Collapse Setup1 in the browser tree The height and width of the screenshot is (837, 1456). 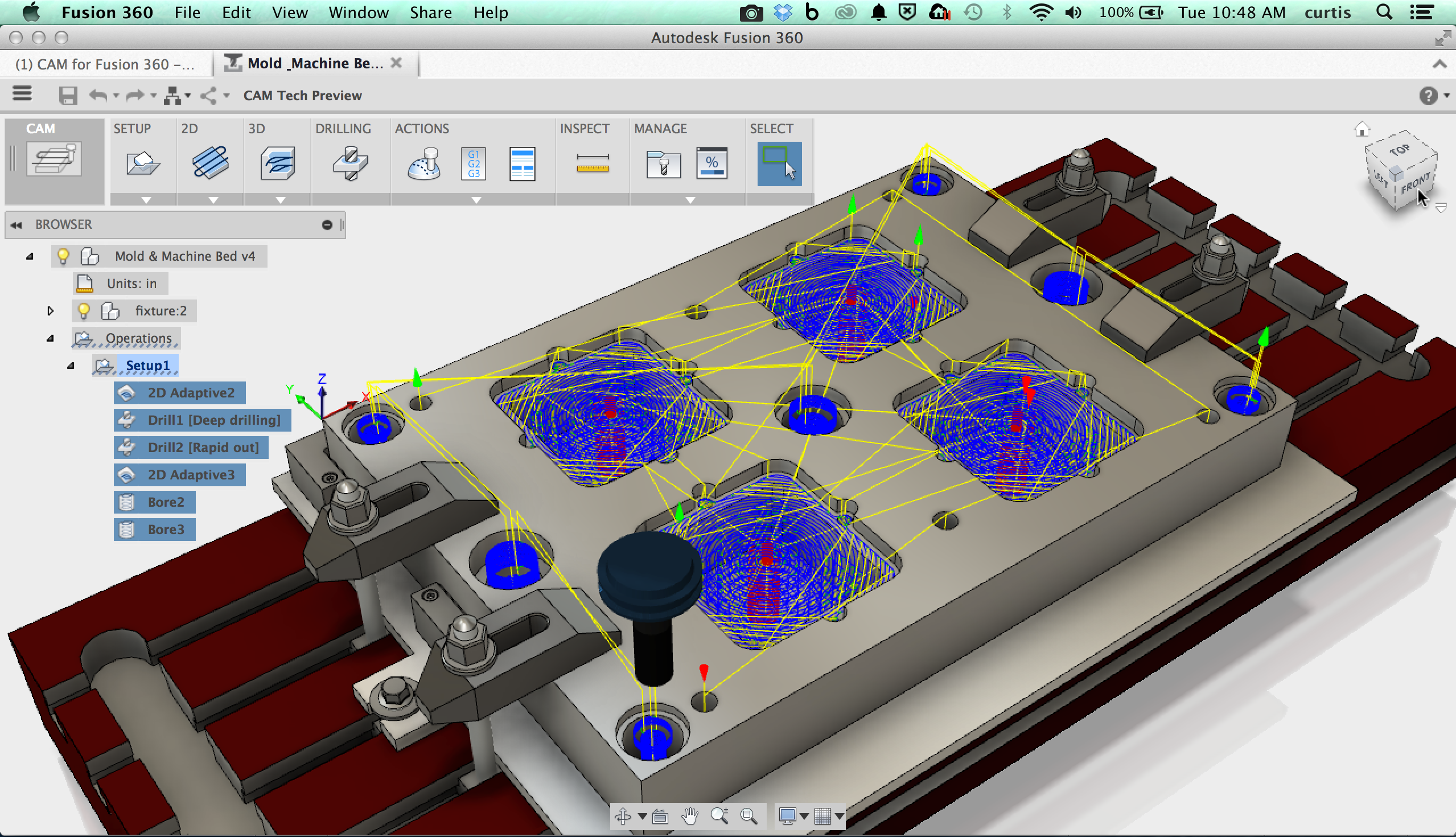71,365
